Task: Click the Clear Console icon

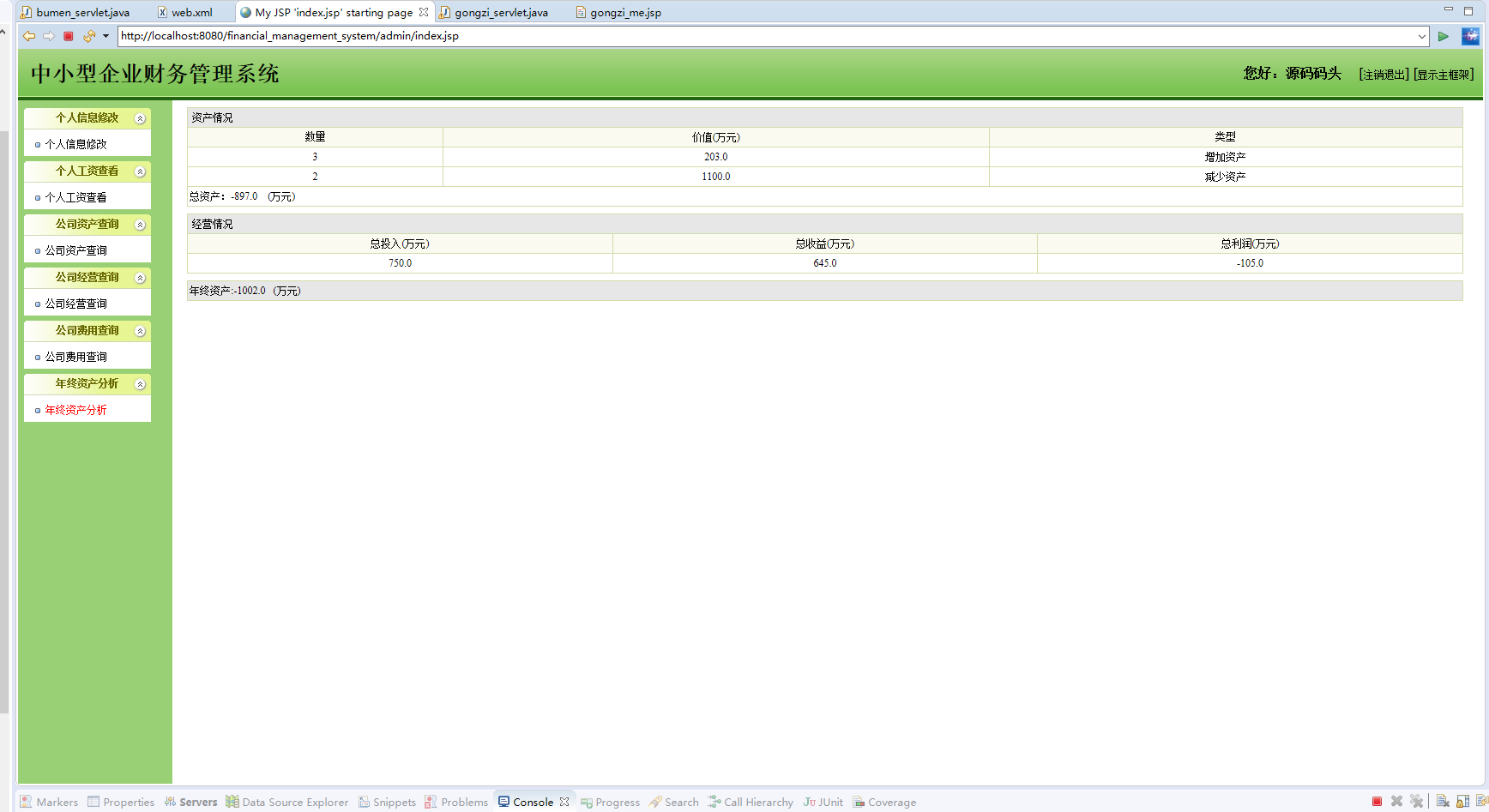Action: coord(1443,802)
